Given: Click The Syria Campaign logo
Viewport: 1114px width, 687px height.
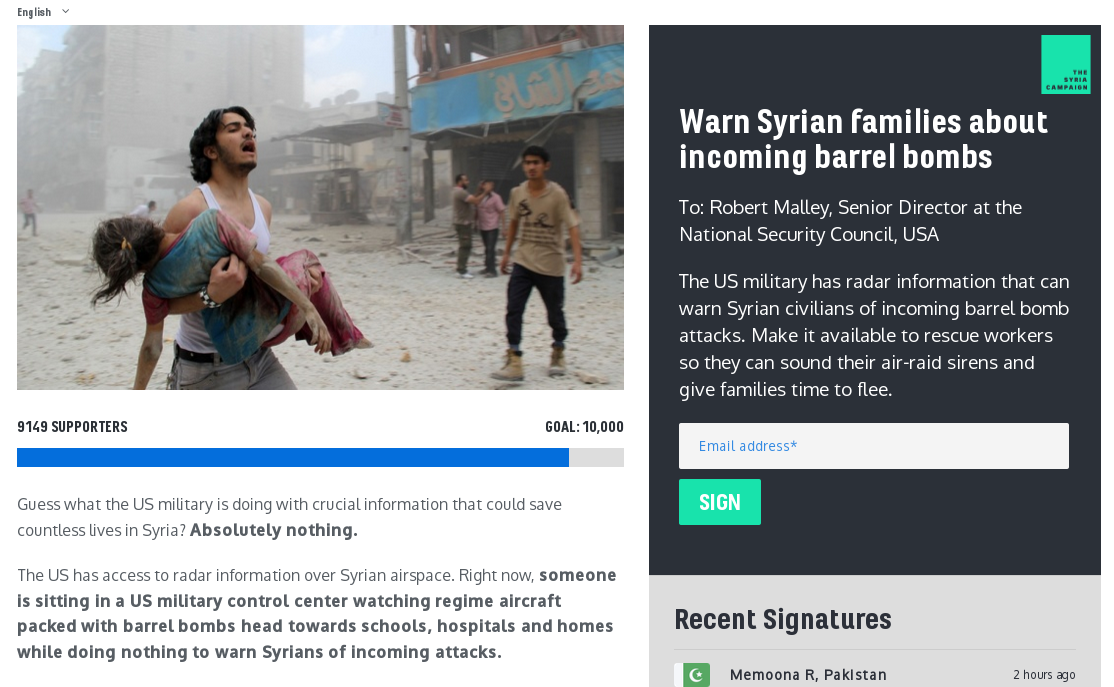Looking at the screenshot, I should tap(1065, 64).
